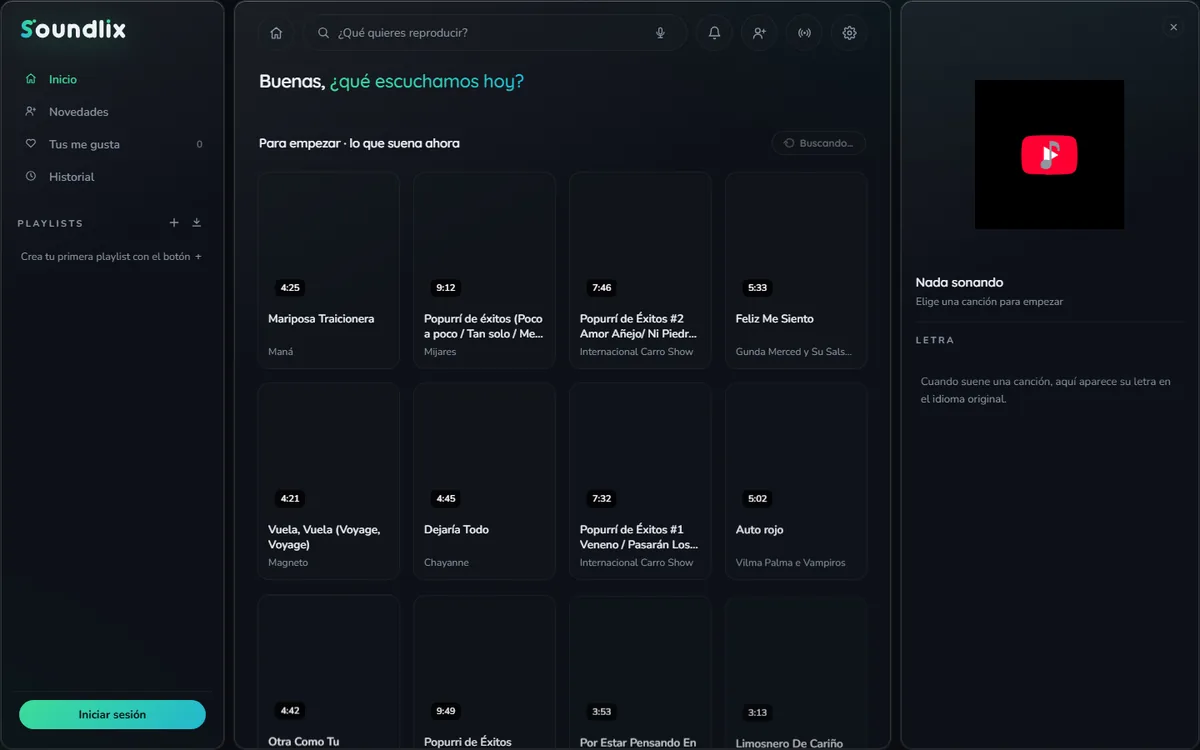The height and width of the screenshot is (750, 1200).
Task: Click the Maná artist name
Action: point(281,352)
